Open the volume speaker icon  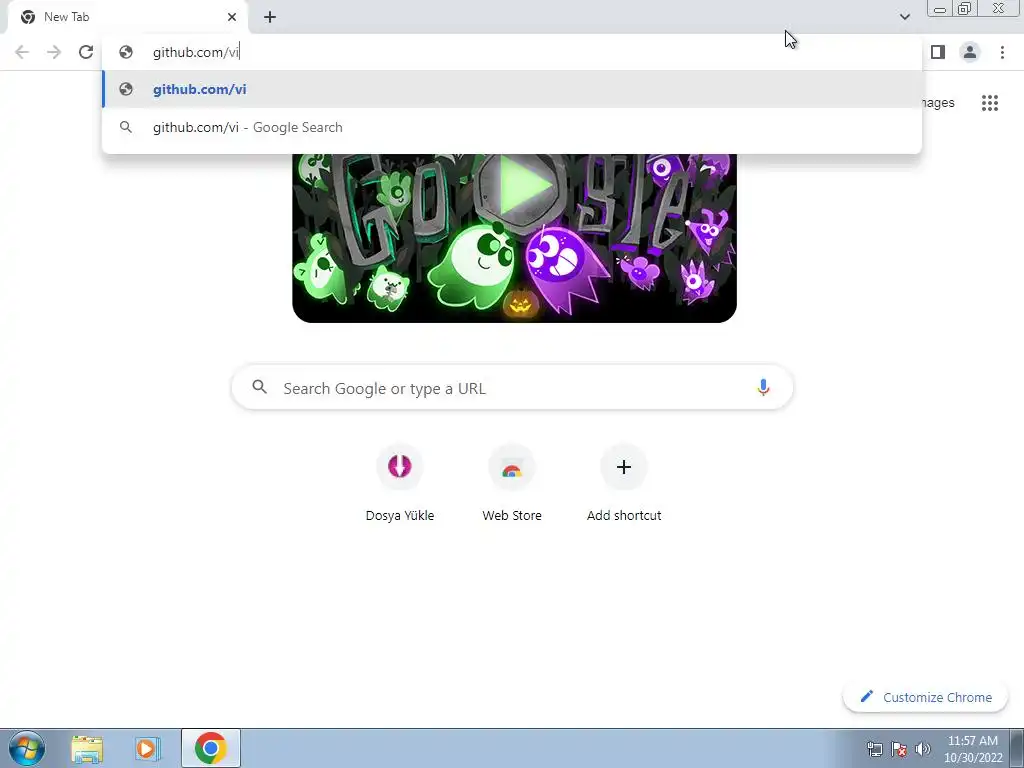click(x=923, y=749)
